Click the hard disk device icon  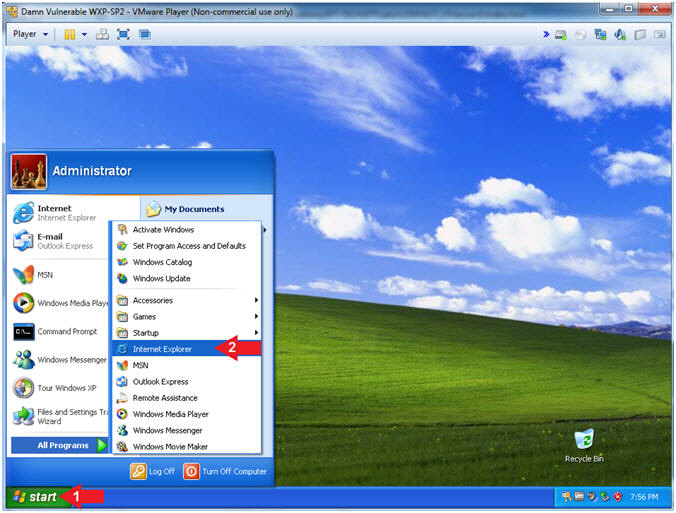[x=561, y=35]
